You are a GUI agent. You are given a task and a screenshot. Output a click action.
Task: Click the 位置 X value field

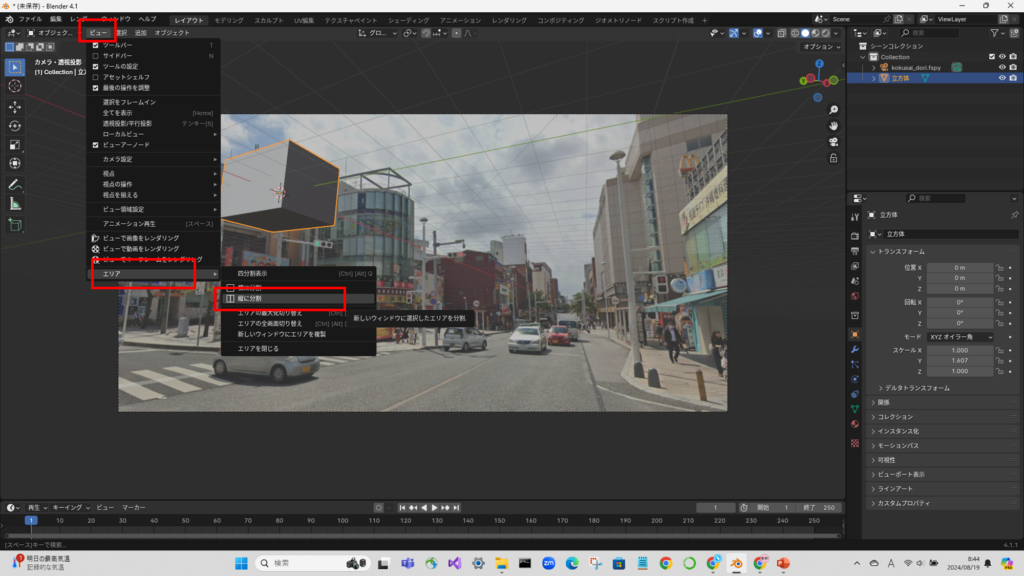tap(959, 268)
